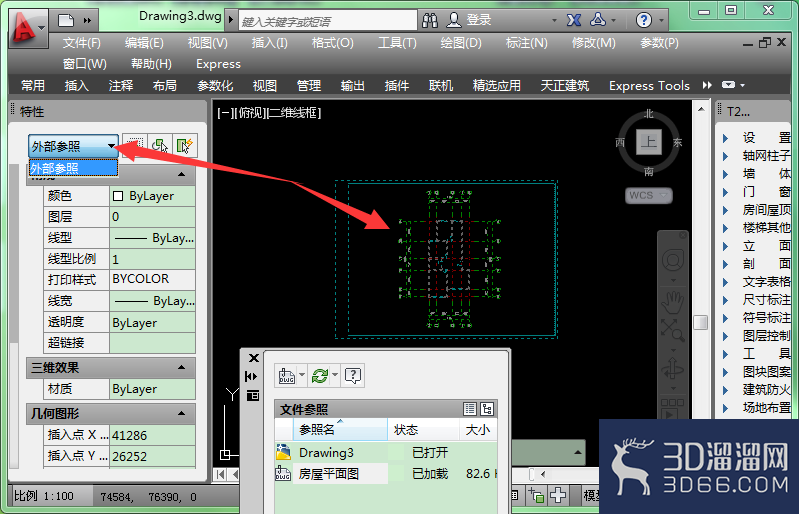Click the Orbit icon in navigation bar
The image size is (799, 514).
[673, 368]
